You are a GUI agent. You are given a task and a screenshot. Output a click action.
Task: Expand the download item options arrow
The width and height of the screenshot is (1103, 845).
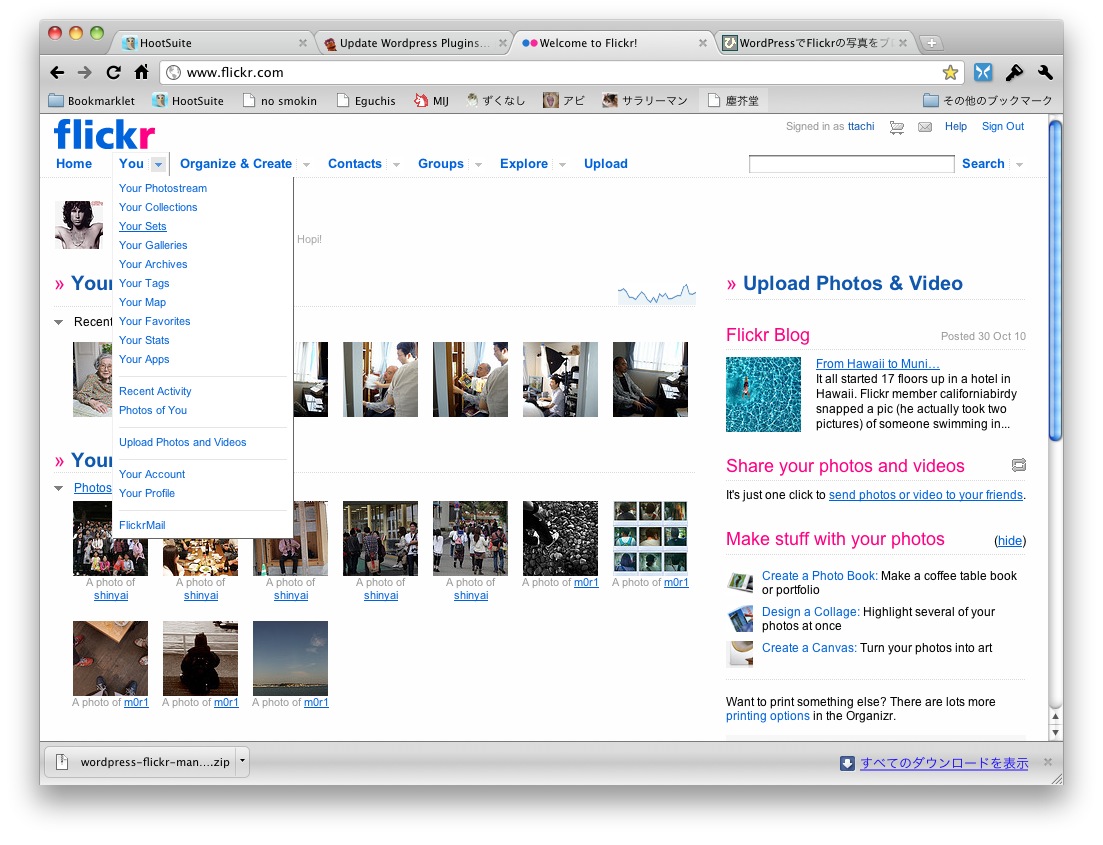242,762
